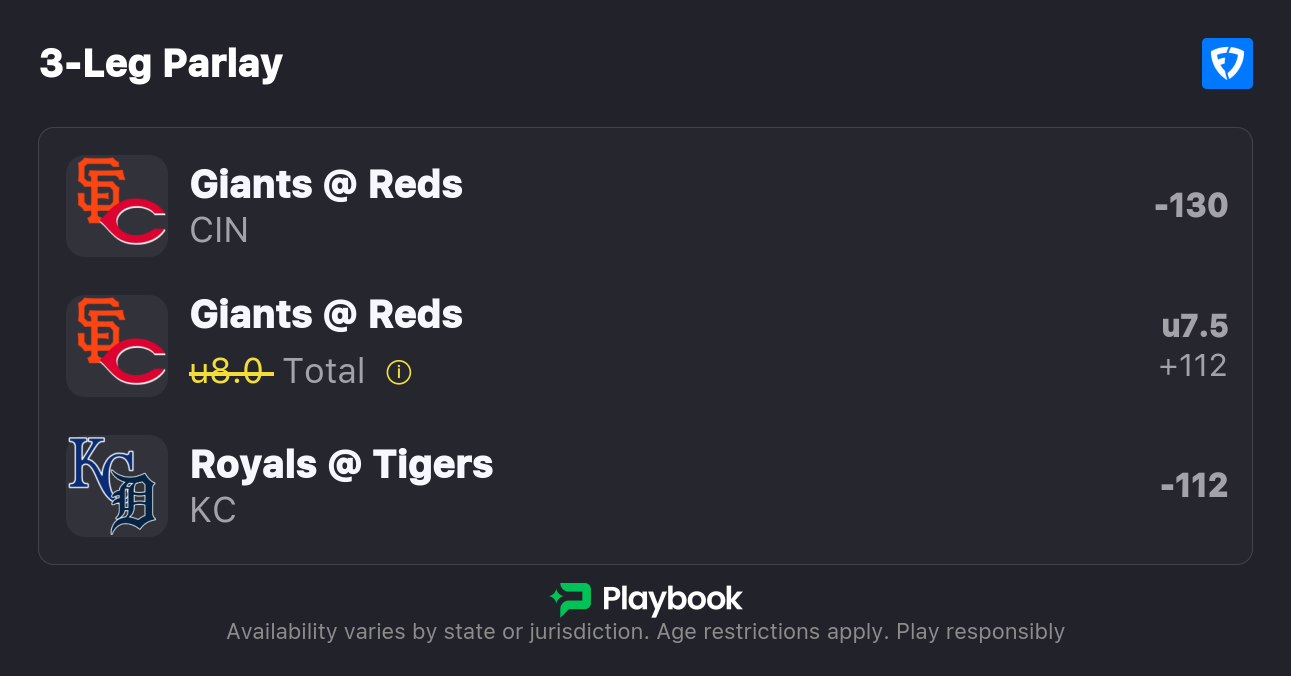Open the Royals @ Tigers matchup title
The width and height of the screenshot is (1291, 676).
pyautogui.click(x=341, y=465)
